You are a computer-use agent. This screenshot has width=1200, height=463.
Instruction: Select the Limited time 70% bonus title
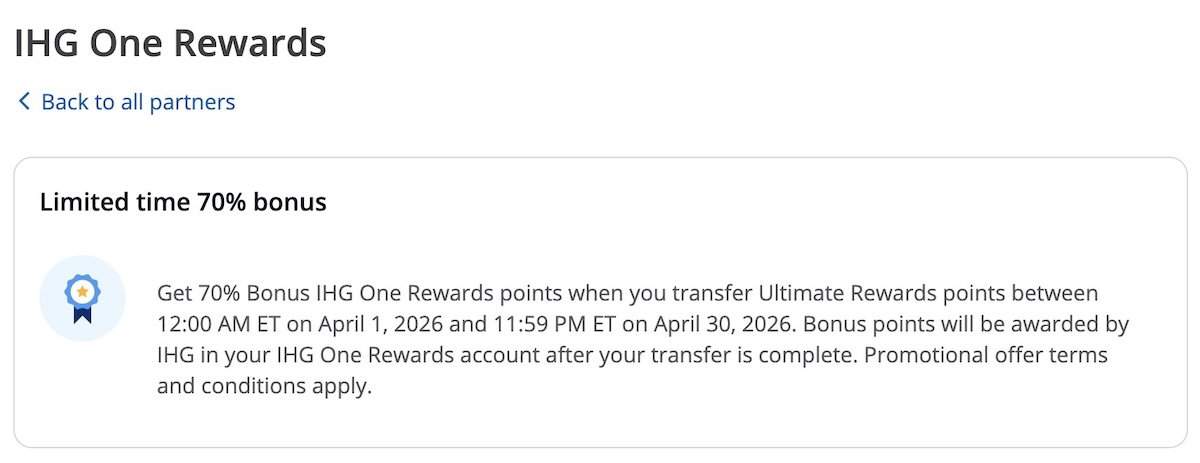(183, 202)
